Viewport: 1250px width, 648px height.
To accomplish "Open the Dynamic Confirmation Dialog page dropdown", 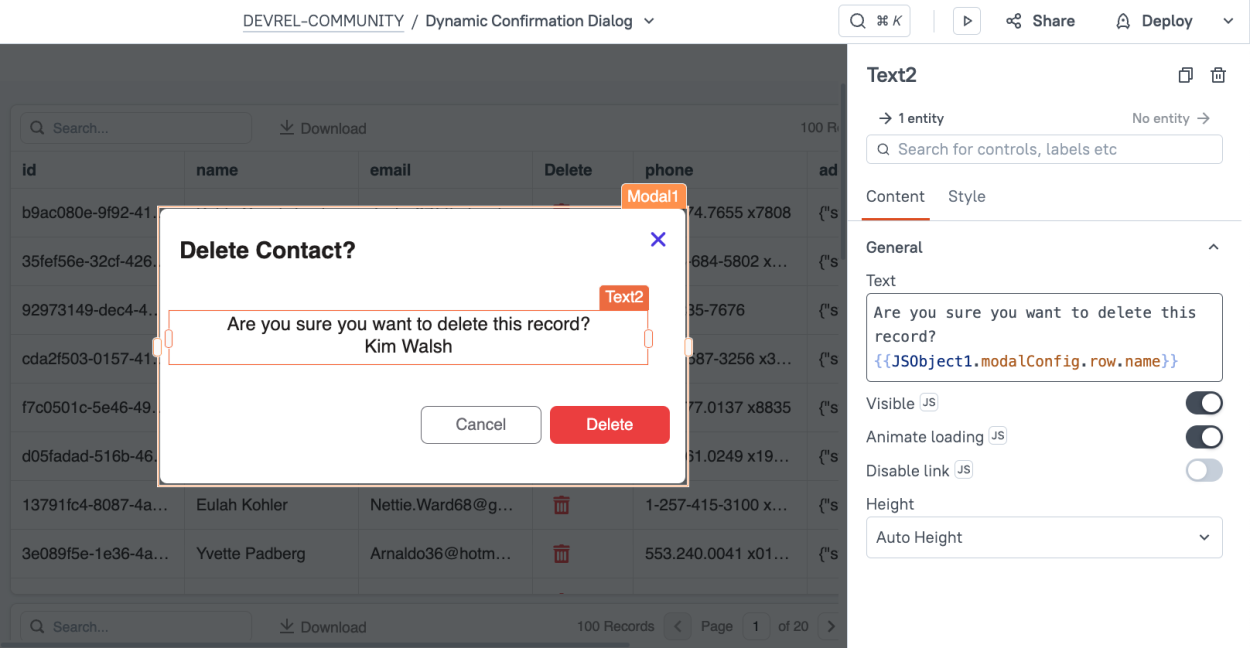I will pyautogui.click(x=648, y=20).
